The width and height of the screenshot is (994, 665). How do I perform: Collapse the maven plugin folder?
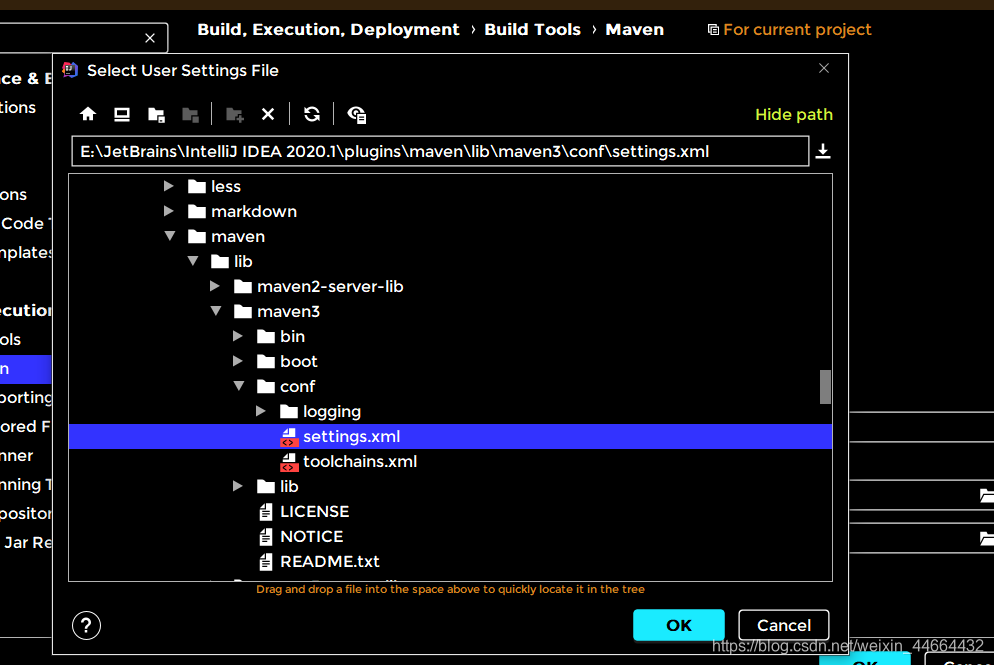coord(170,236)
